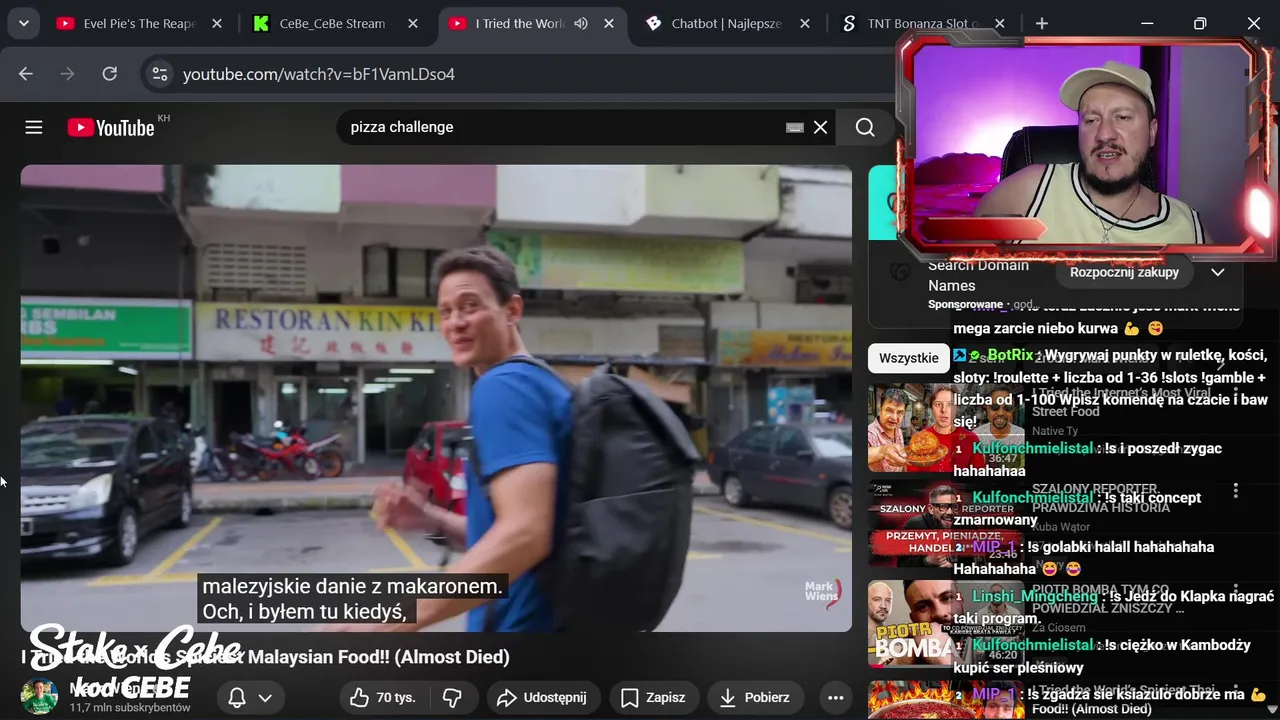The height and width of the screenshot is (720, 1280).
Task: Open the 'PIOTR BOMBA TYM CO POWIEDZIAŁ' title
Action: coord(1108,598)
